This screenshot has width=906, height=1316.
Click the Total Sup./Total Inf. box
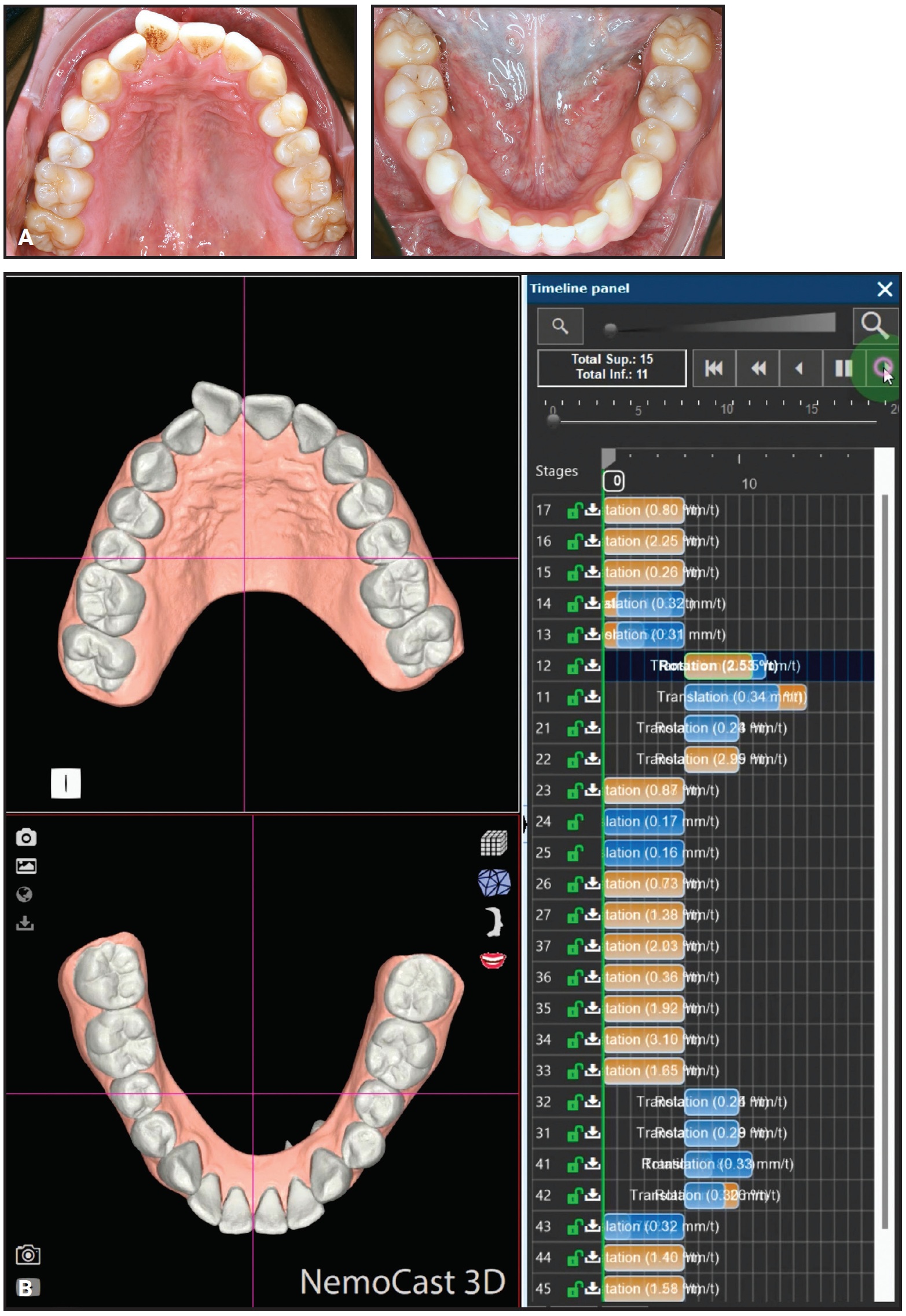(611, 367)
